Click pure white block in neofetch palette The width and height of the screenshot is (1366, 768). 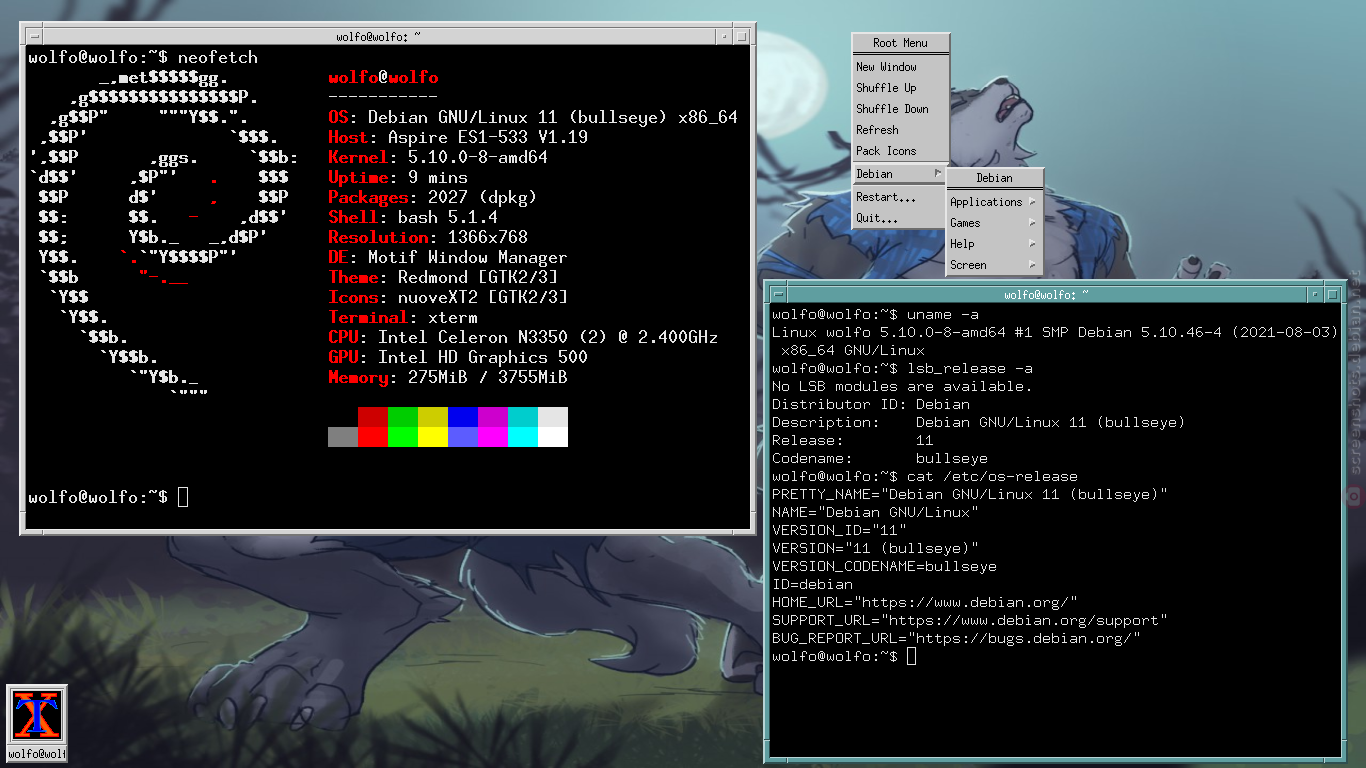coord(553,437)
